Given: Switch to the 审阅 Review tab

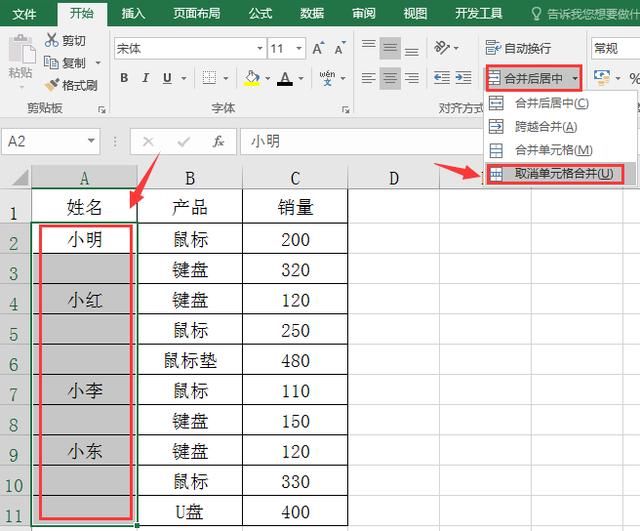Looking at the screenshot, I should pos(363,13).
